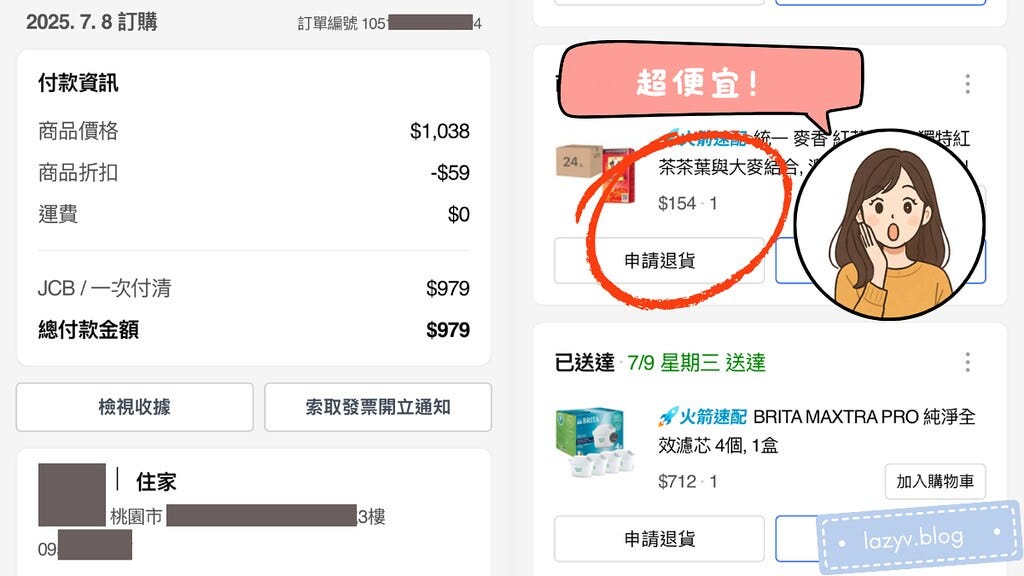Click the 住家 address label

[x=156, y=482]
